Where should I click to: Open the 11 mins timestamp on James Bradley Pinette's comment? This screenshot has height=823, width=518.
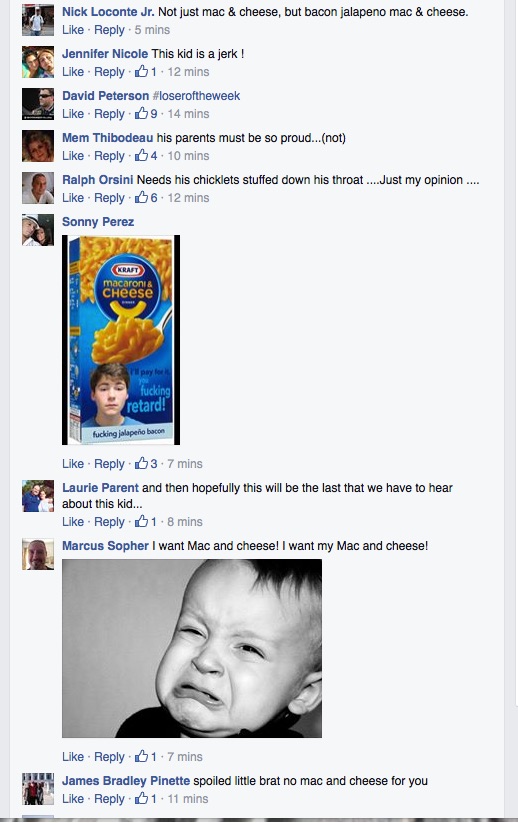click(x=188, y=798)
